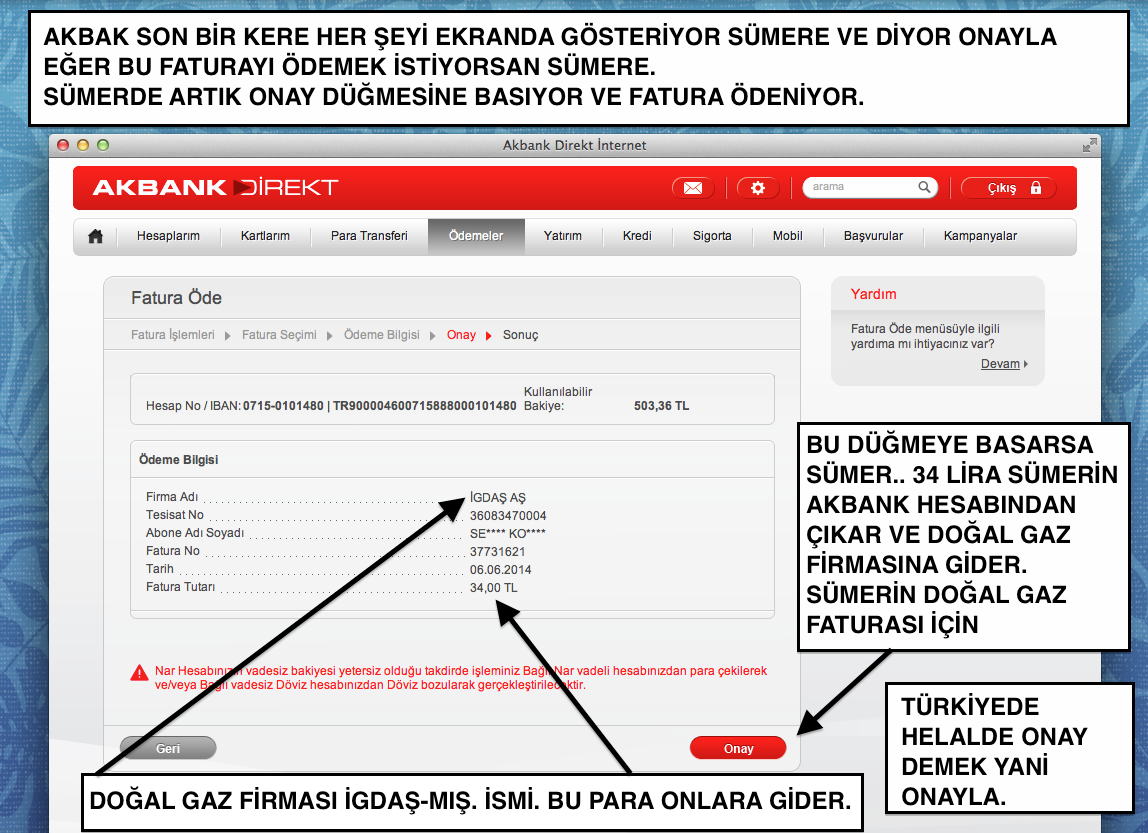The height and width of the screenshot is (833, 1148).
Task: Click the Onay breadcrumb step
Action: click(x=461, y=335)
